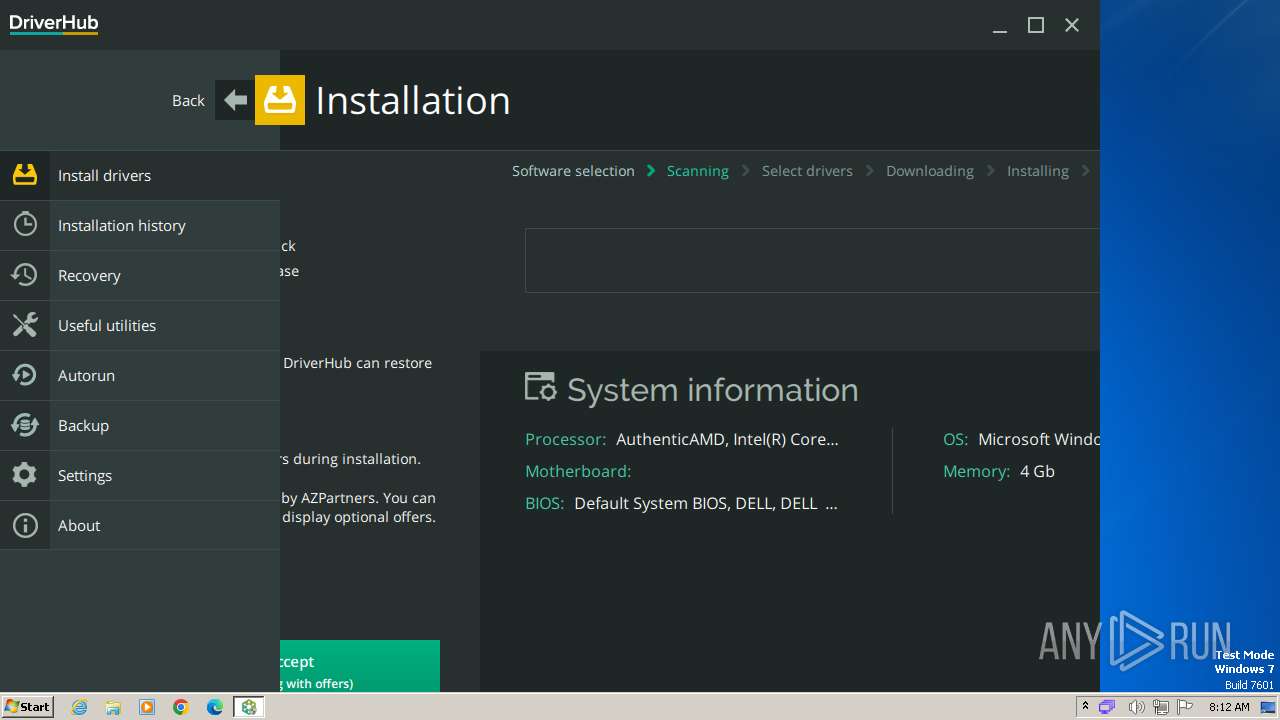Image resolution: width=1280 pixels, height=720 pixels.
Task: Click the green Accept button
Action: coord(360,666)
